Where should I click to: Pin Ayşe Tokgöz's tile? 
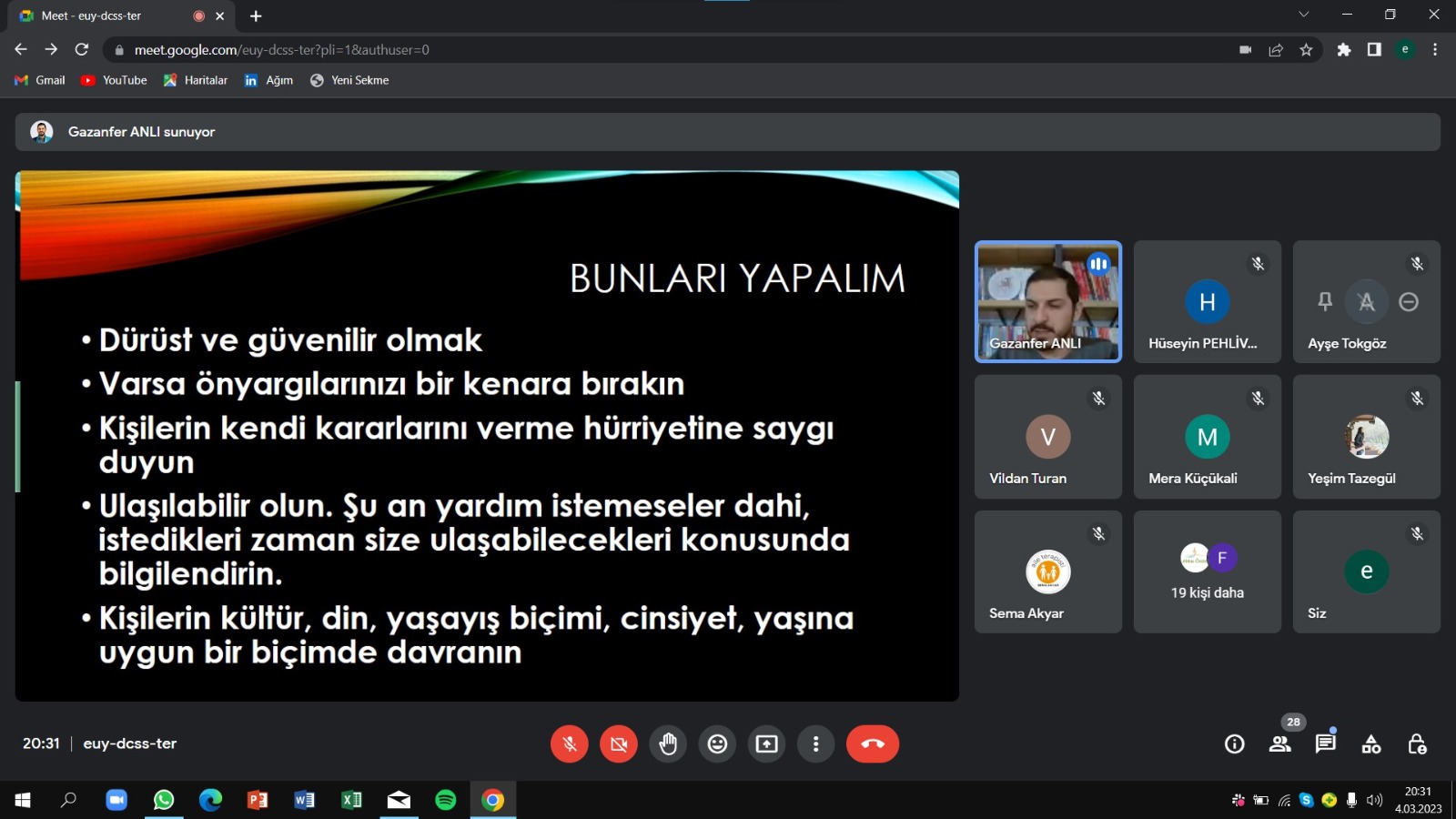point(1325,301)
